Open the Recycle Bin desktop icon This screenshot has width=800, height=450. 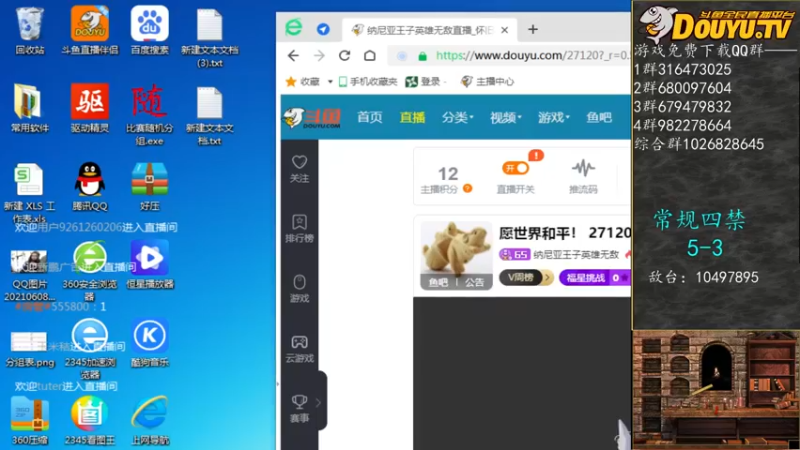pyautogui.click(x=30, y=31)
